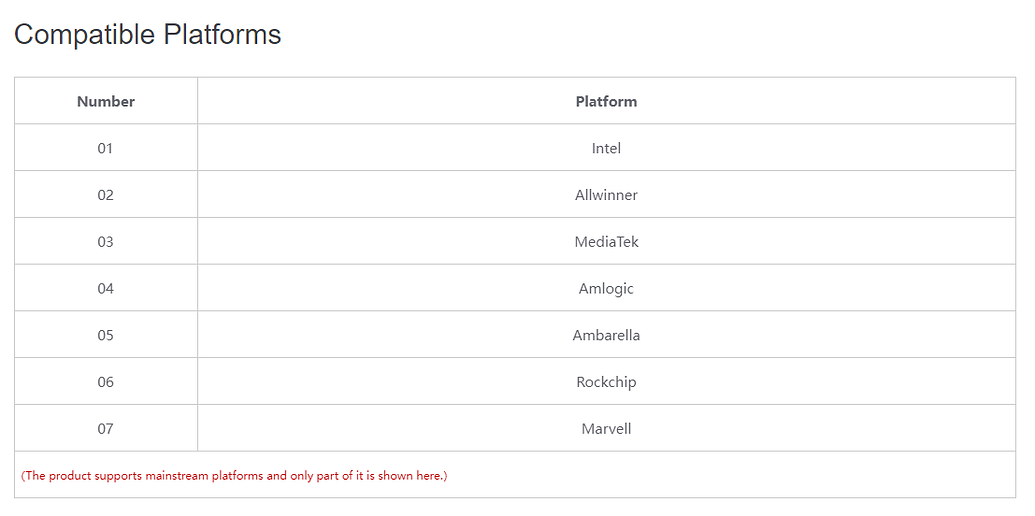The image size is (1035, 516).
Task: Click the red mainstream platforms footnote
Action: click(234, 476)
